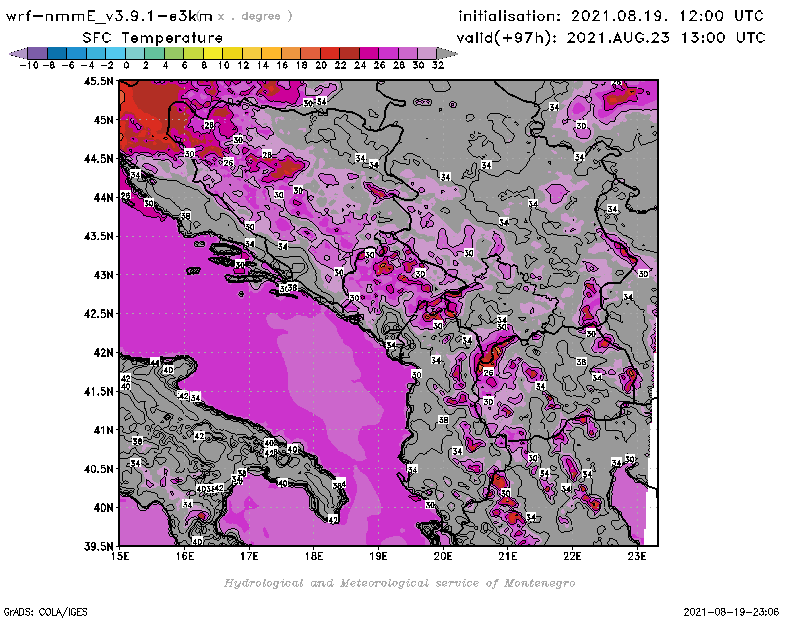Viewport: 800px width, 618px height.
Task: Click the gray arrow at the legend's right end
Action: [447, 53]
